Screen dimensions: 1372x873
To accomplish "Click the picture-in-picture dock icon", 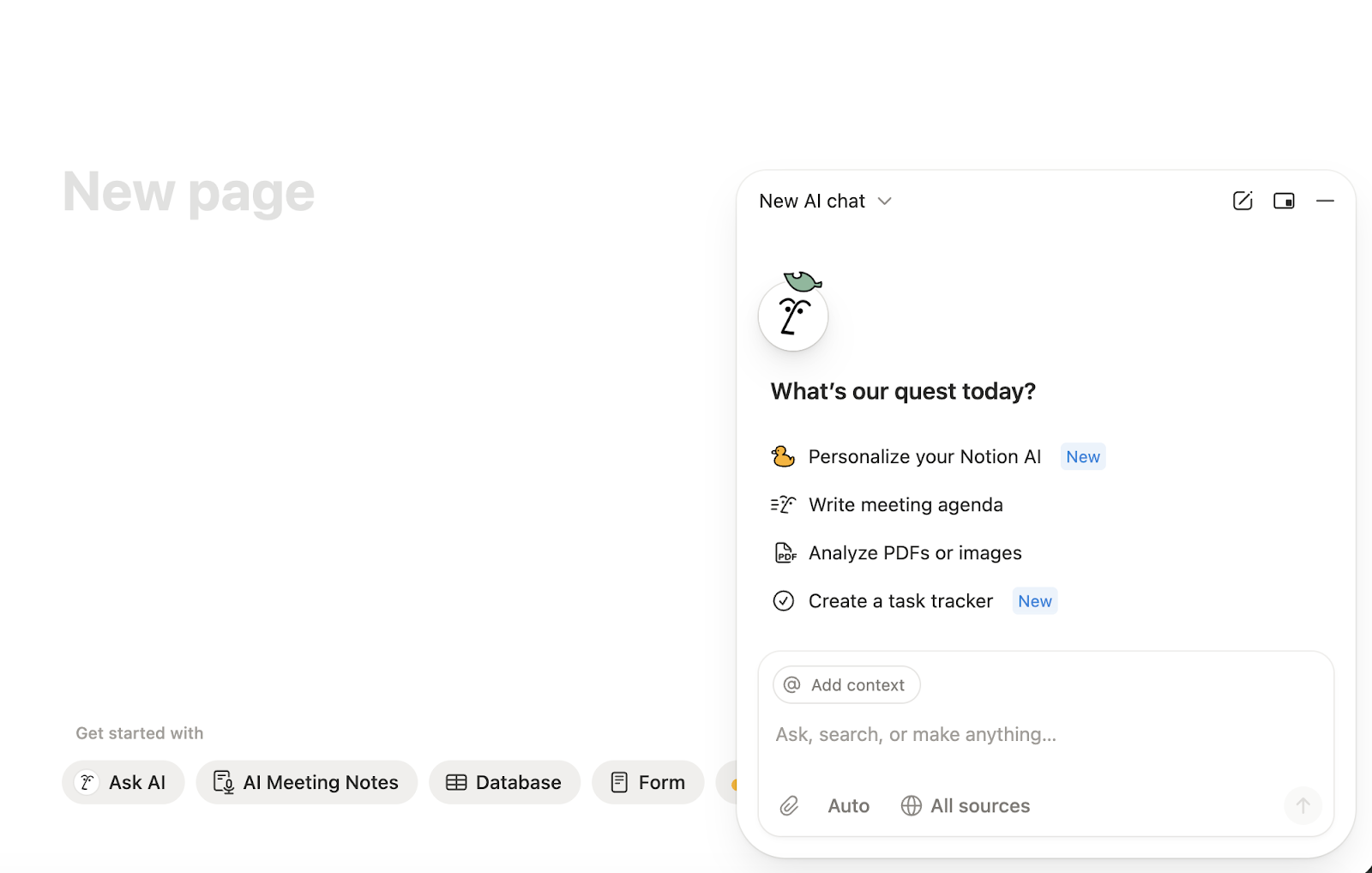I will click(x=1284, y=201).
